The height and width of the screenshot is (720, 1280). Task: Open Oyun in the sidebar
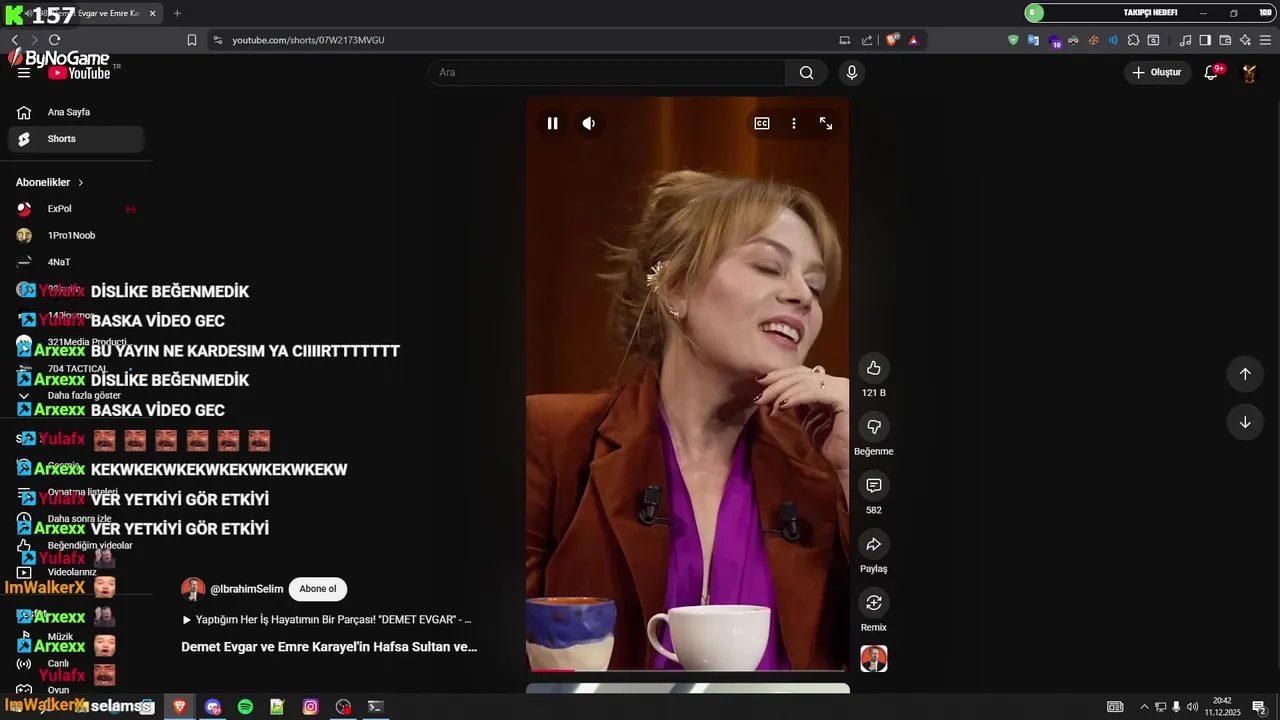tap(76, 690)
